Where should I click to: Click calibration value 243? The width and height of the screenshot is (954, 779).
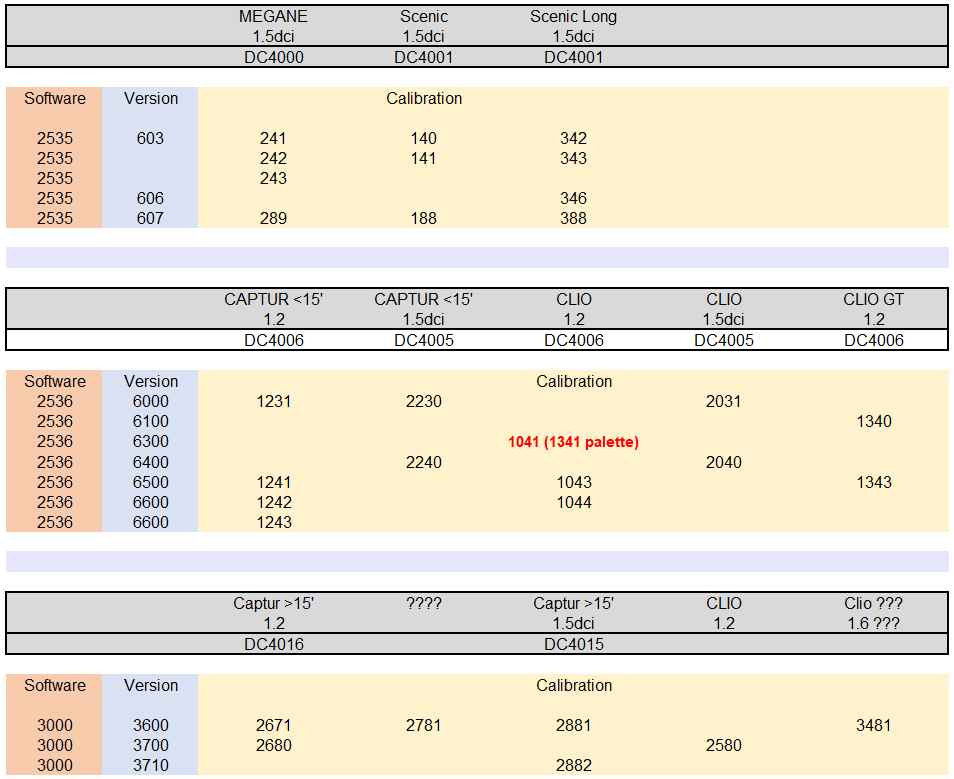coord(273,178)
